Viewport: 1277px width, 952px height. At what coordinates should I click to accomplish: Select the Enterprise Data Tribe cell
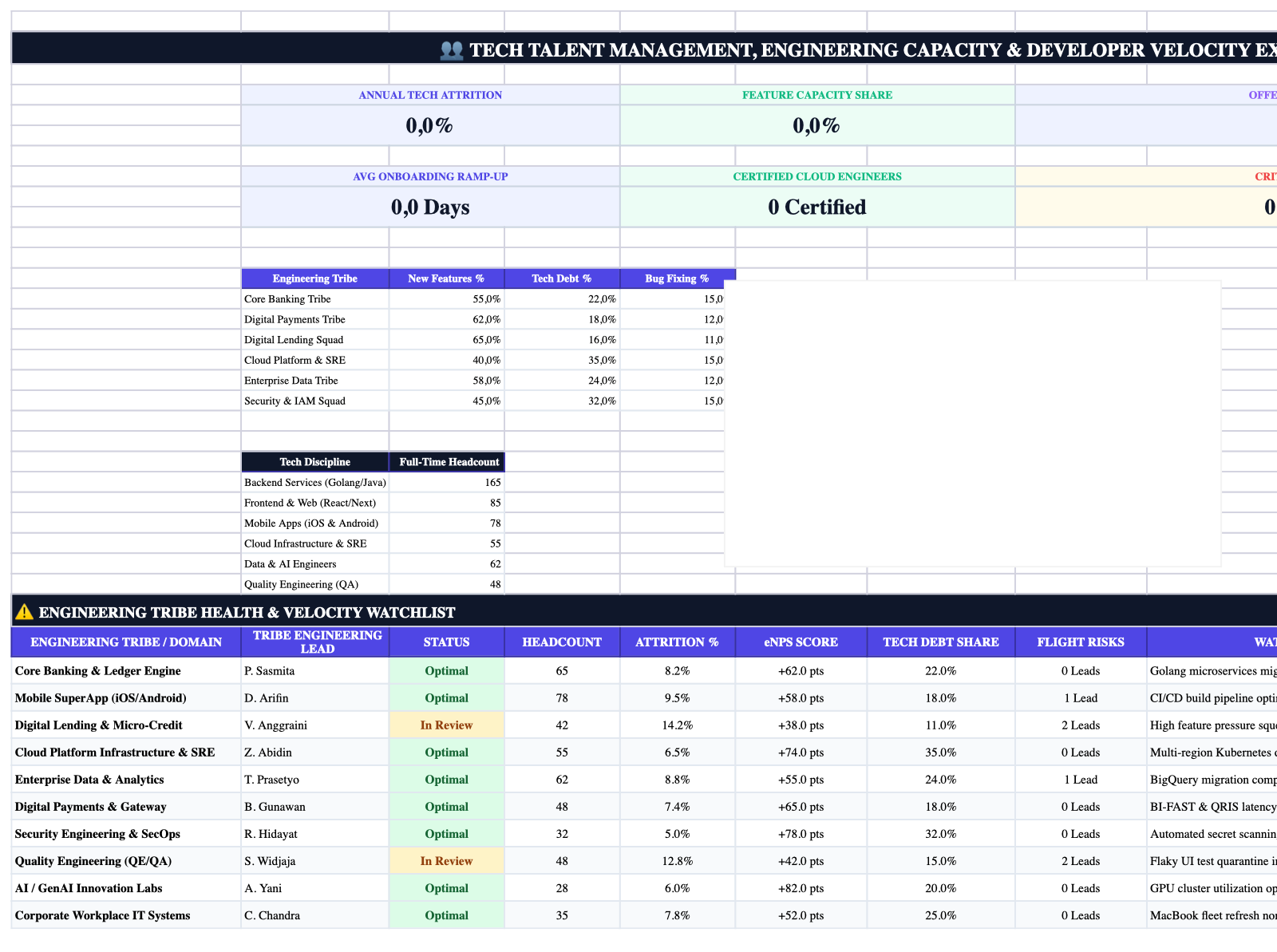[315, 381]
